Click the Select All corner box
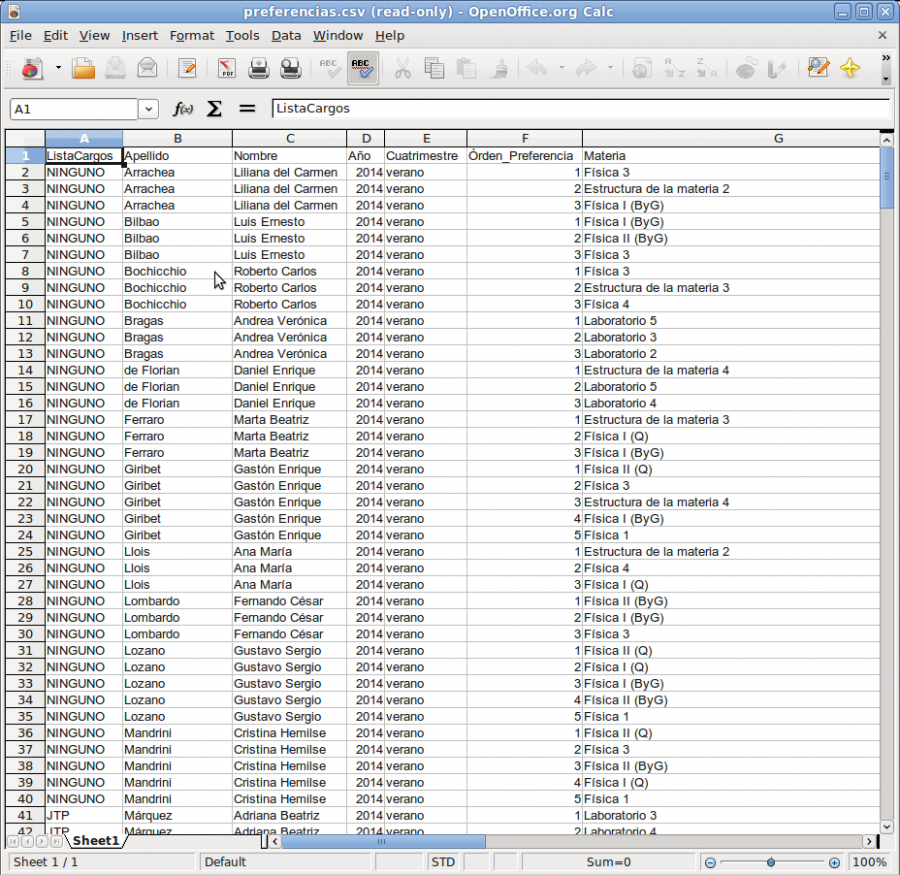900x875 pixels. click(x=25, y=138)
